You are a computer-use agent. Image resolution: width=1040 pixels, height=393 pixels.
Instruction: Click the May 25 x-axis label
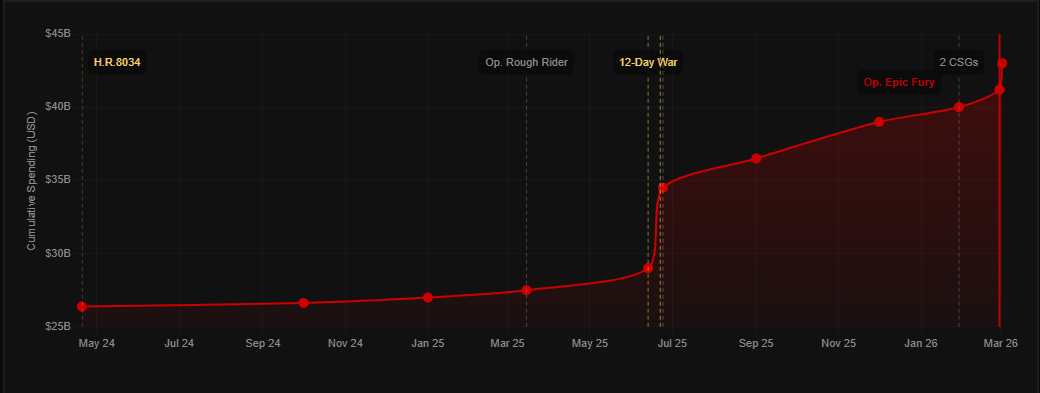pos(590,344)
